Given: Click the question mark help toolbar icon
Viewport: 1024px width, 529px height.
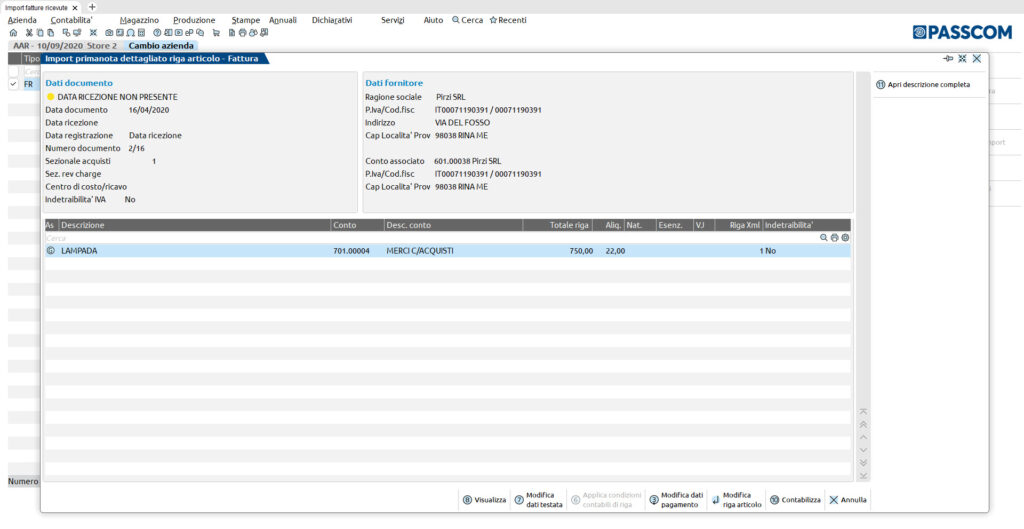Looking at the screenshot, I should point(157,33).
